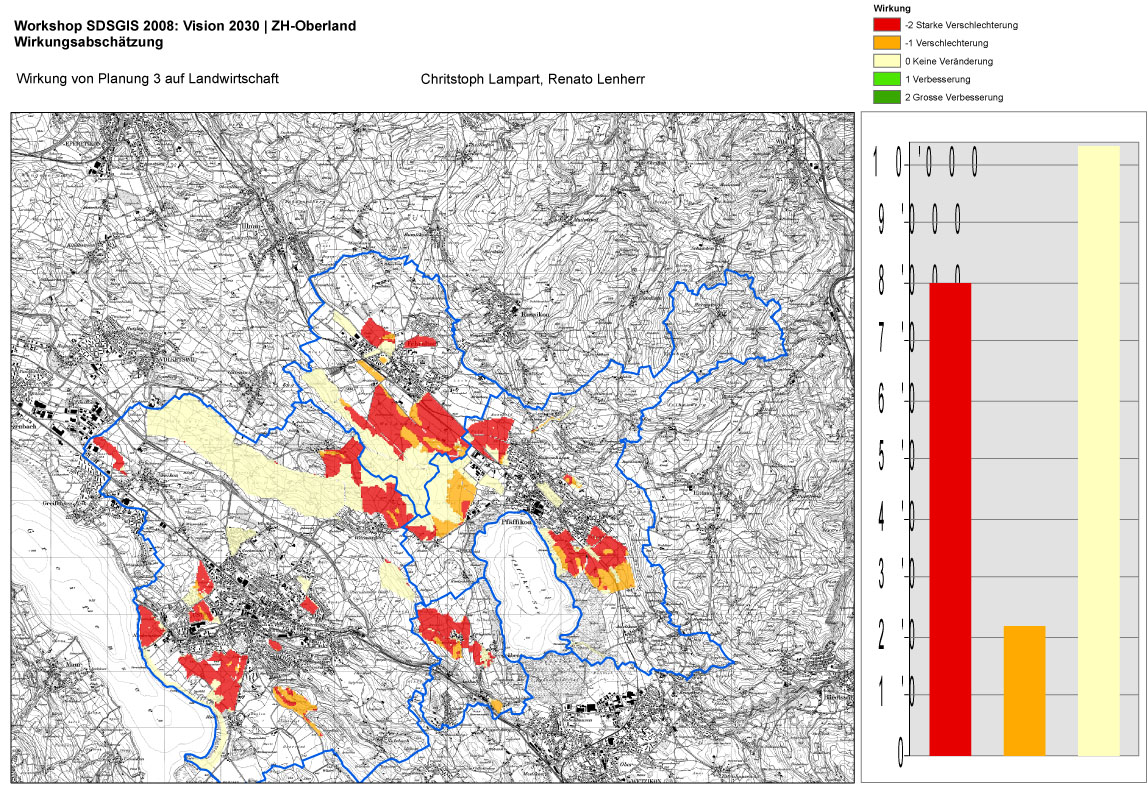Select the pale yellow 'Keine Veränderung' swatch
The width and height of the screenshot is (1148, 789).
[x=886, y=61]
